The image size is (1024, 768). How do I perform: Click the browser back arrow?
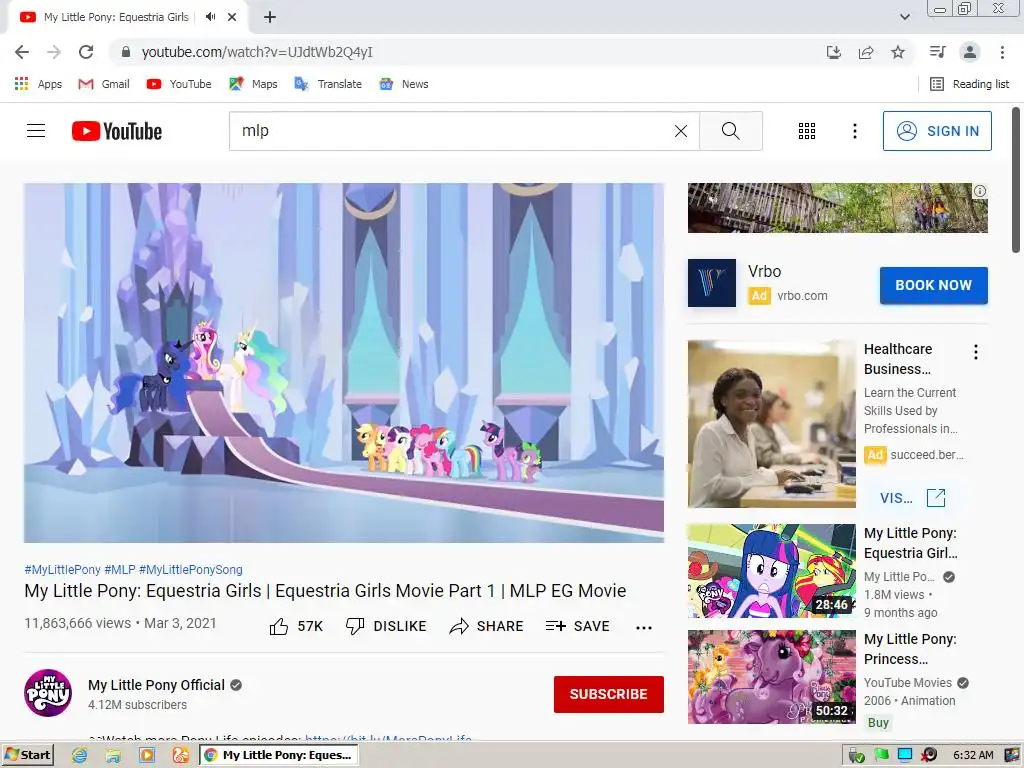coord(22,52)
